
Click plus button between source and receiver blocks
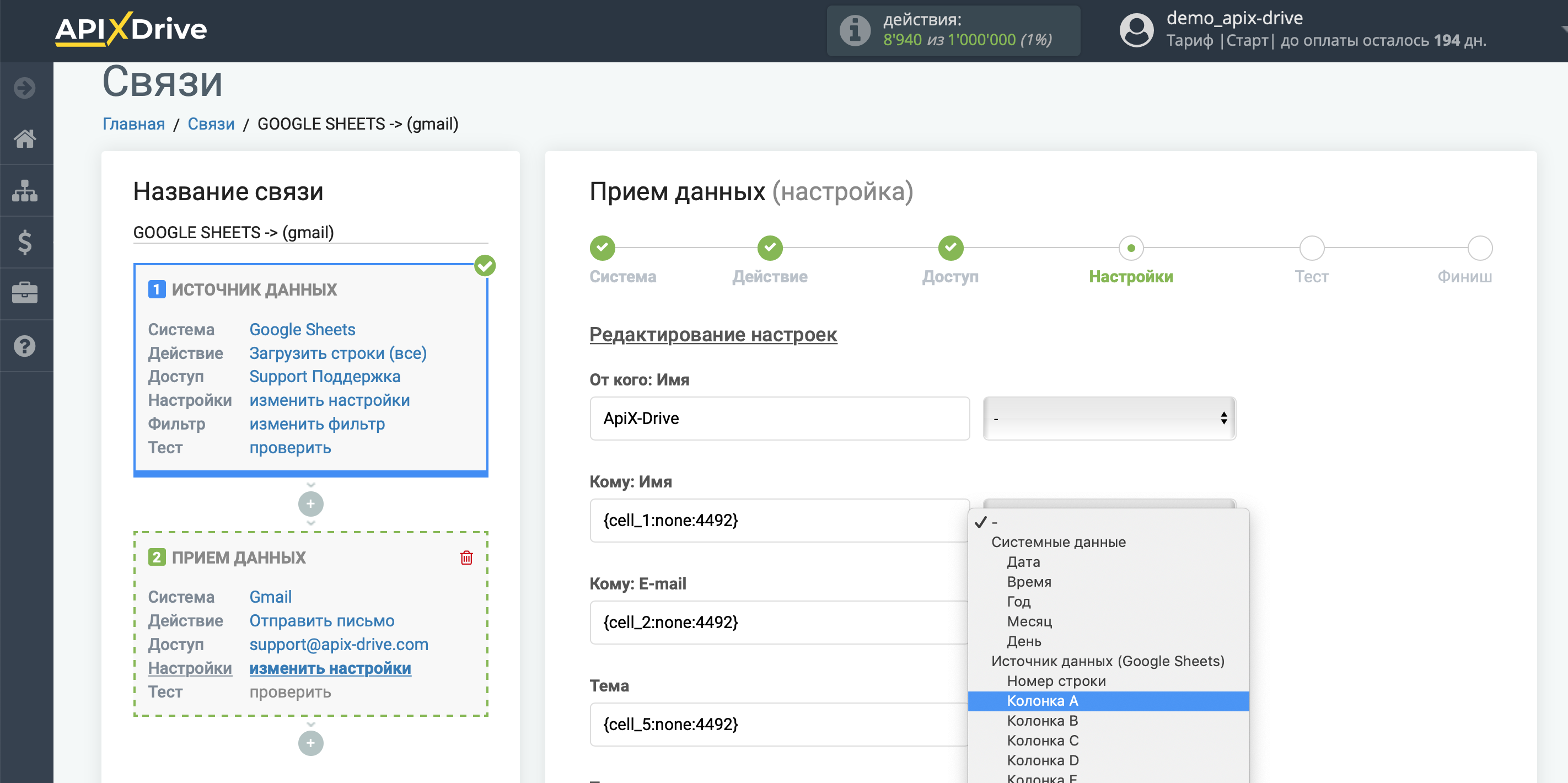point(310,503)
